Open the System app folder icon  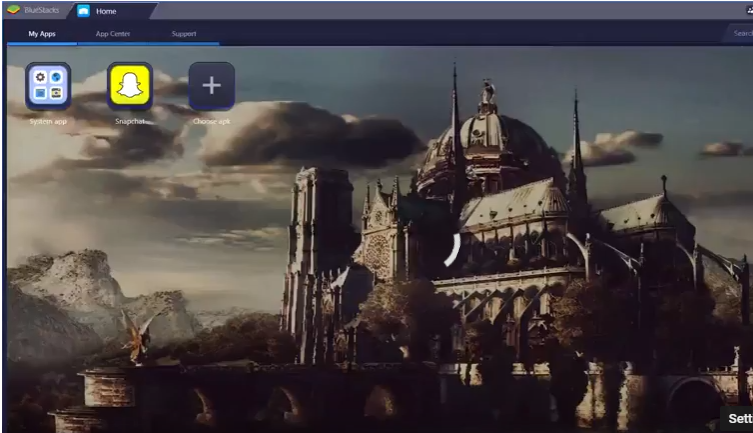(48, 86)
